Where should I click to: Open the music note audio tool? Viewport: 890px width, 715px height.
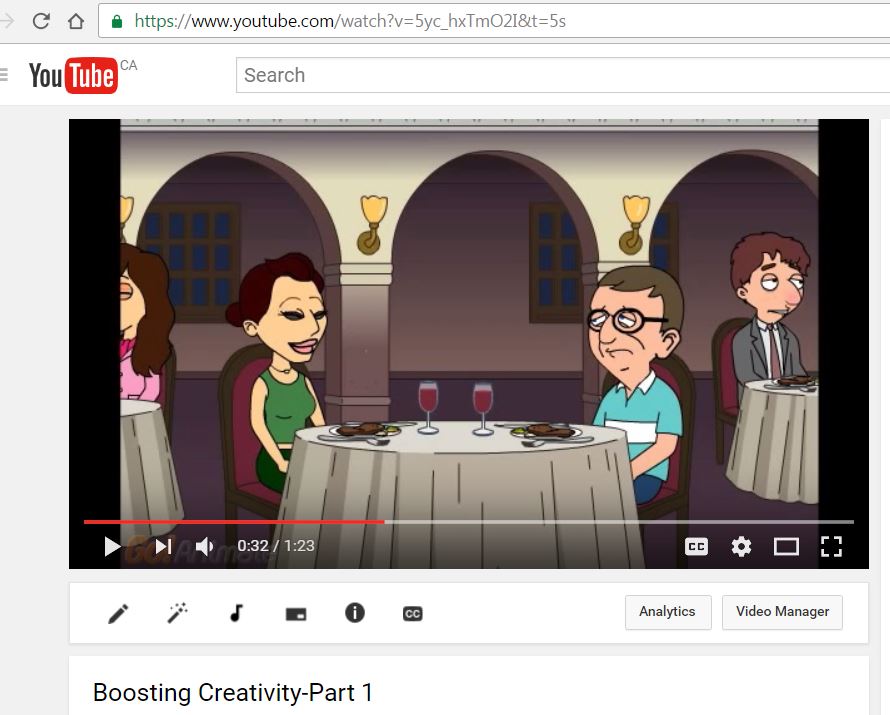[236, 613]
